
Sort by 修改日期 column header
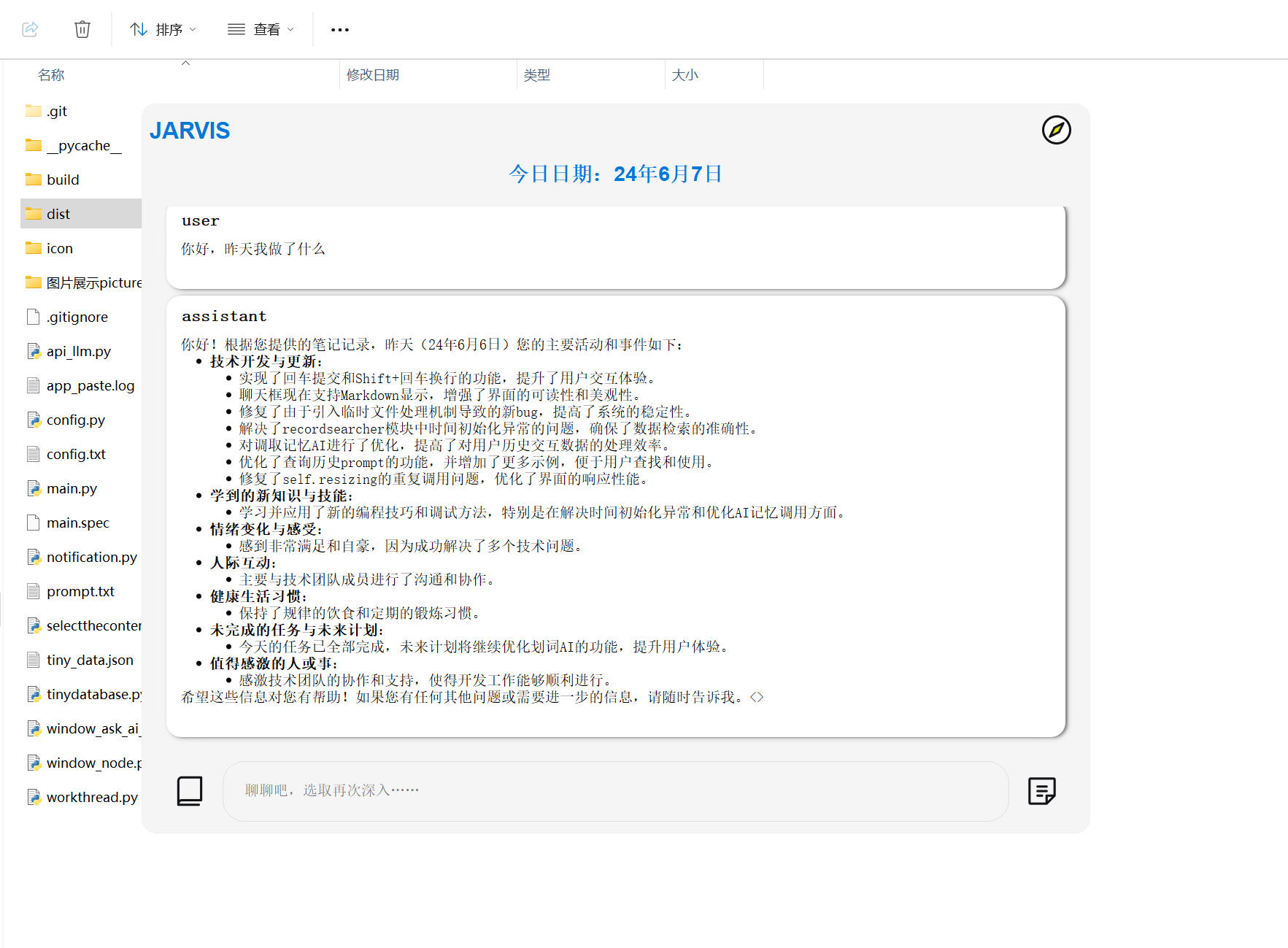(x=373, y=74)
